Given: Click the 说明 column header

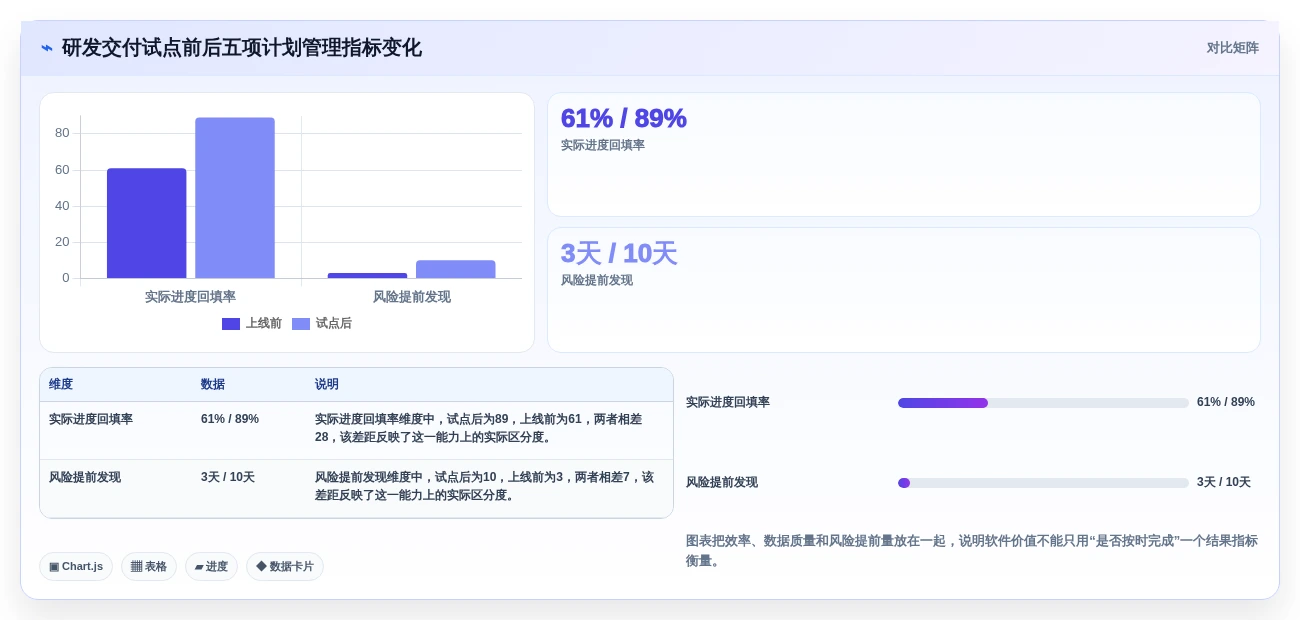Looking at the screenshot, I should click(327, 384).
